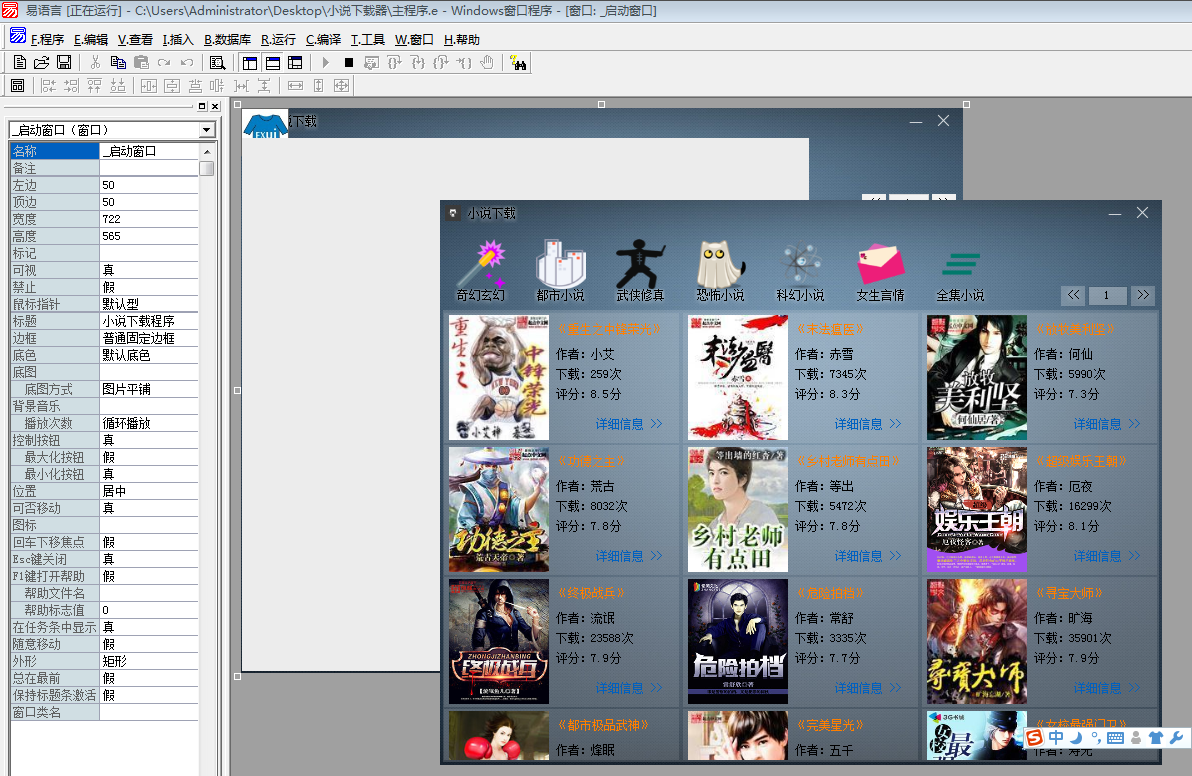Click the hand breakpoint icon in toolbar

coord(487,62)
